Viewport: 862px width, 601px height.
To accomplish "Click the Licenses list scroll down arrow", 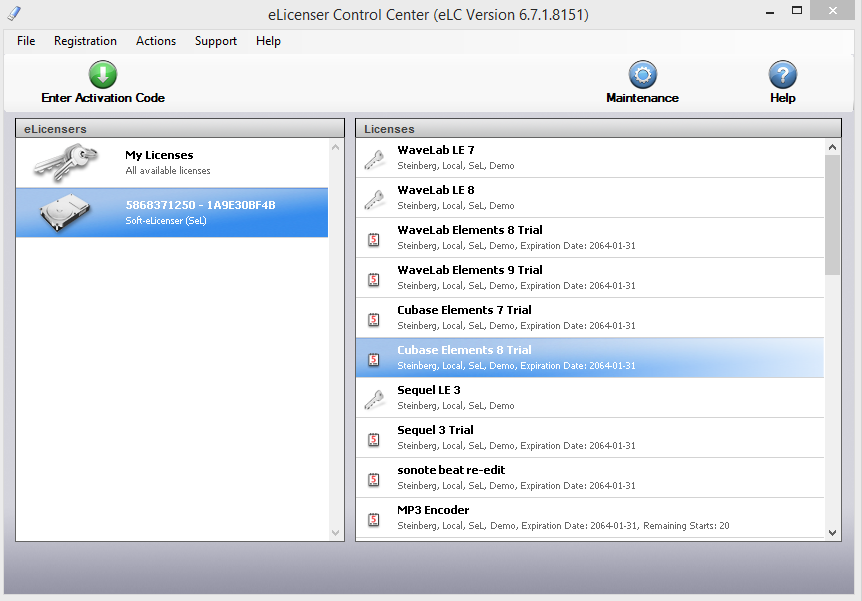I will [x=832, y=532].
